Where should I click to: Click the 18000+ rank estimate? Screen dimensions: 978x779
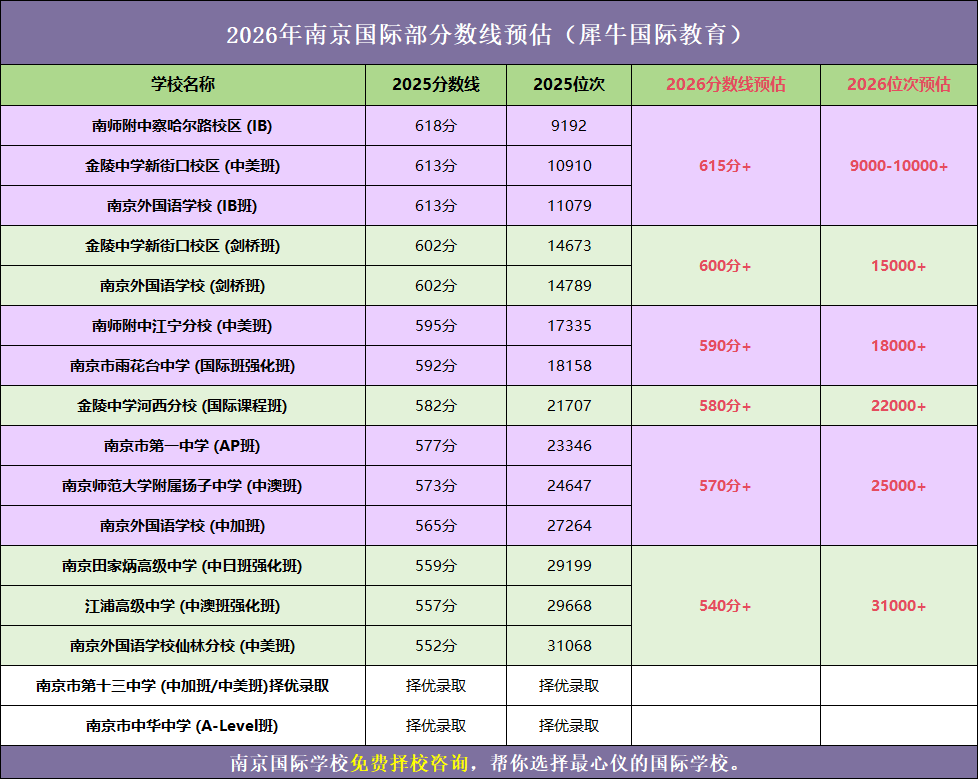(x=899, y=346)
